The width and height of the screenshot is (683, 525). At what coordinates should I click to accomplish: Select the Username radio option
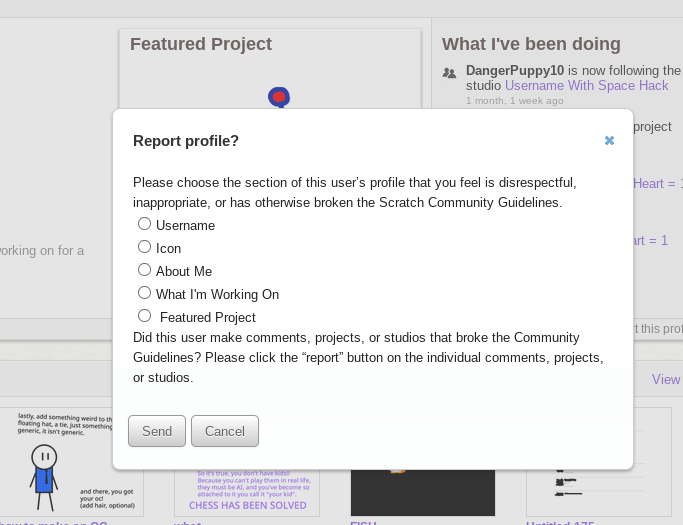coord(145,224)
